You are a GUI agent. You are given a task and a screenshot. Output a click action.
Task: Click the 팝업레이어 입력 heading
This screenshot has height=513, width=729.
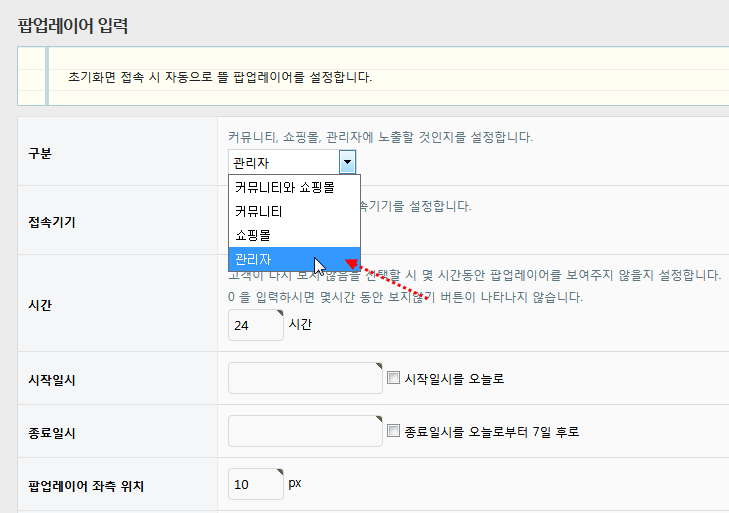(x=73, y=25)
